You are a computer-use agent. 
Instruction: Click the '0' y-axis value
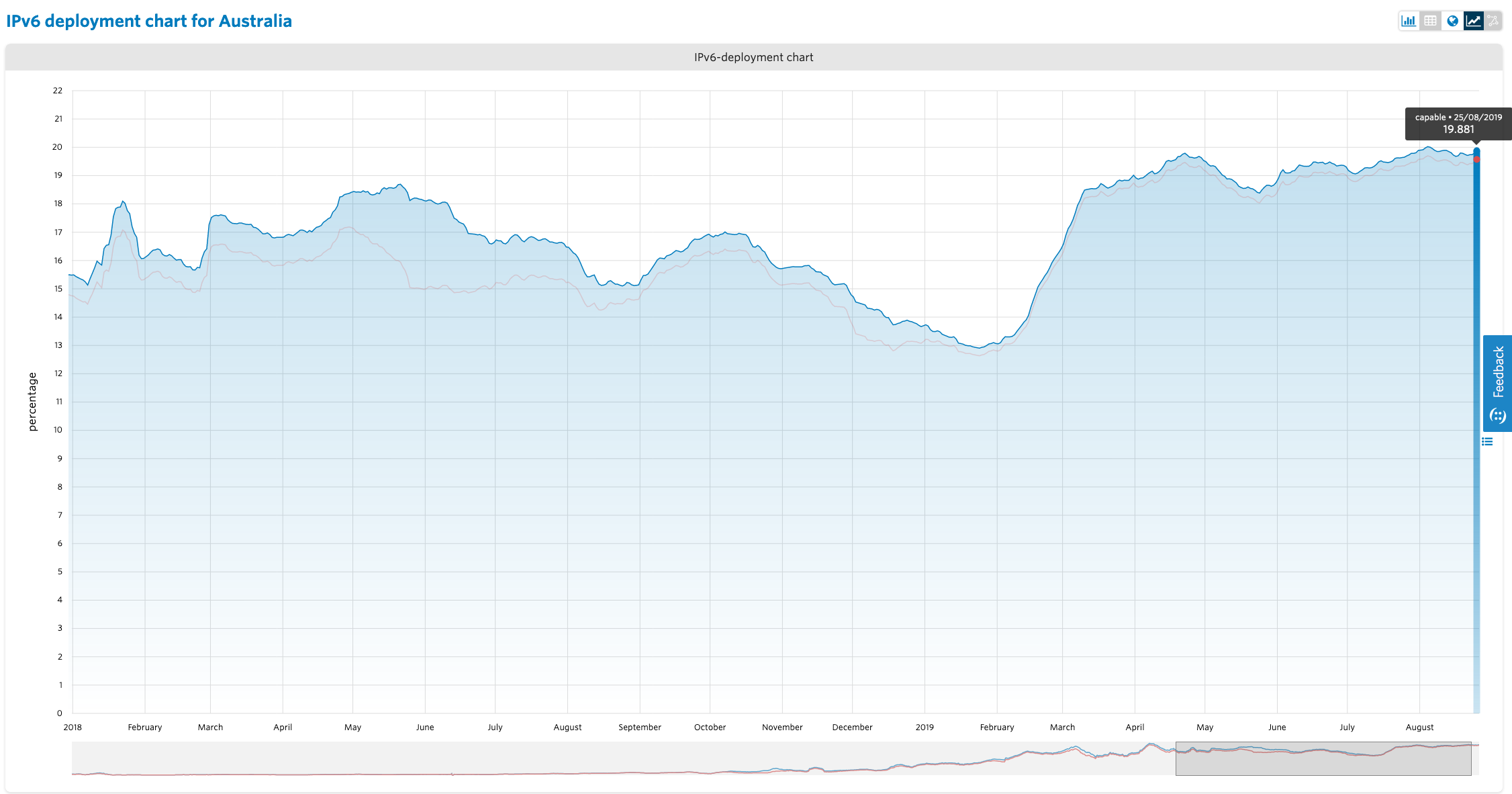point(60,713)
